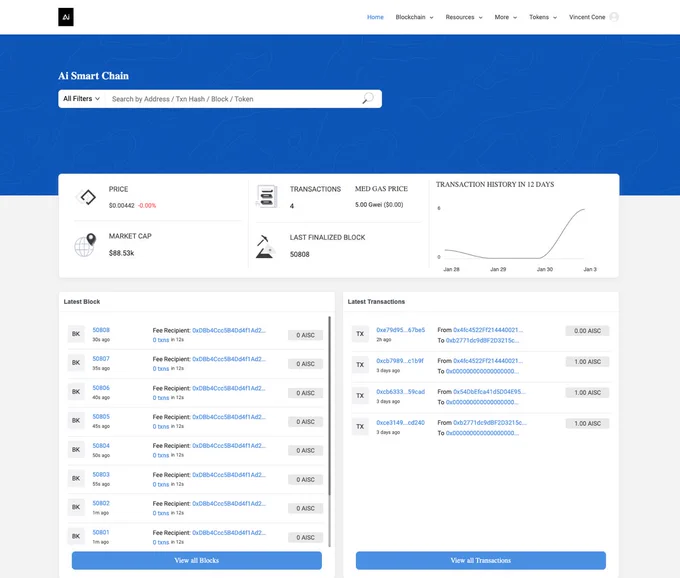Open From address of transaction 0xce3149...cd240
Image resolution: width=680 pixels, height=578 pixels.
490,422
